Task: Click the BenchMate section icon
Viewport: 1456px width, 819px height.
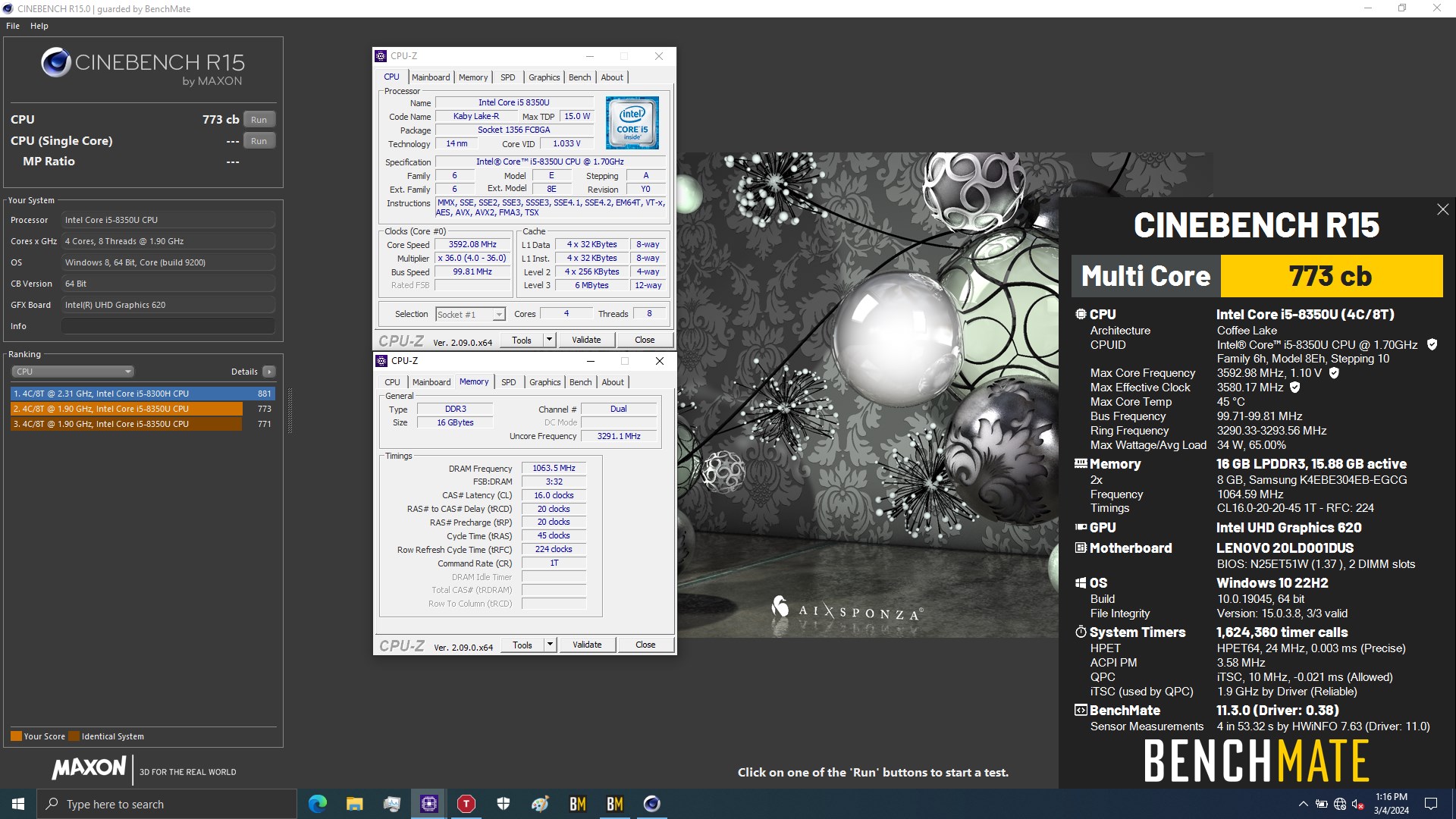Action: click(x=1081, y=710)
